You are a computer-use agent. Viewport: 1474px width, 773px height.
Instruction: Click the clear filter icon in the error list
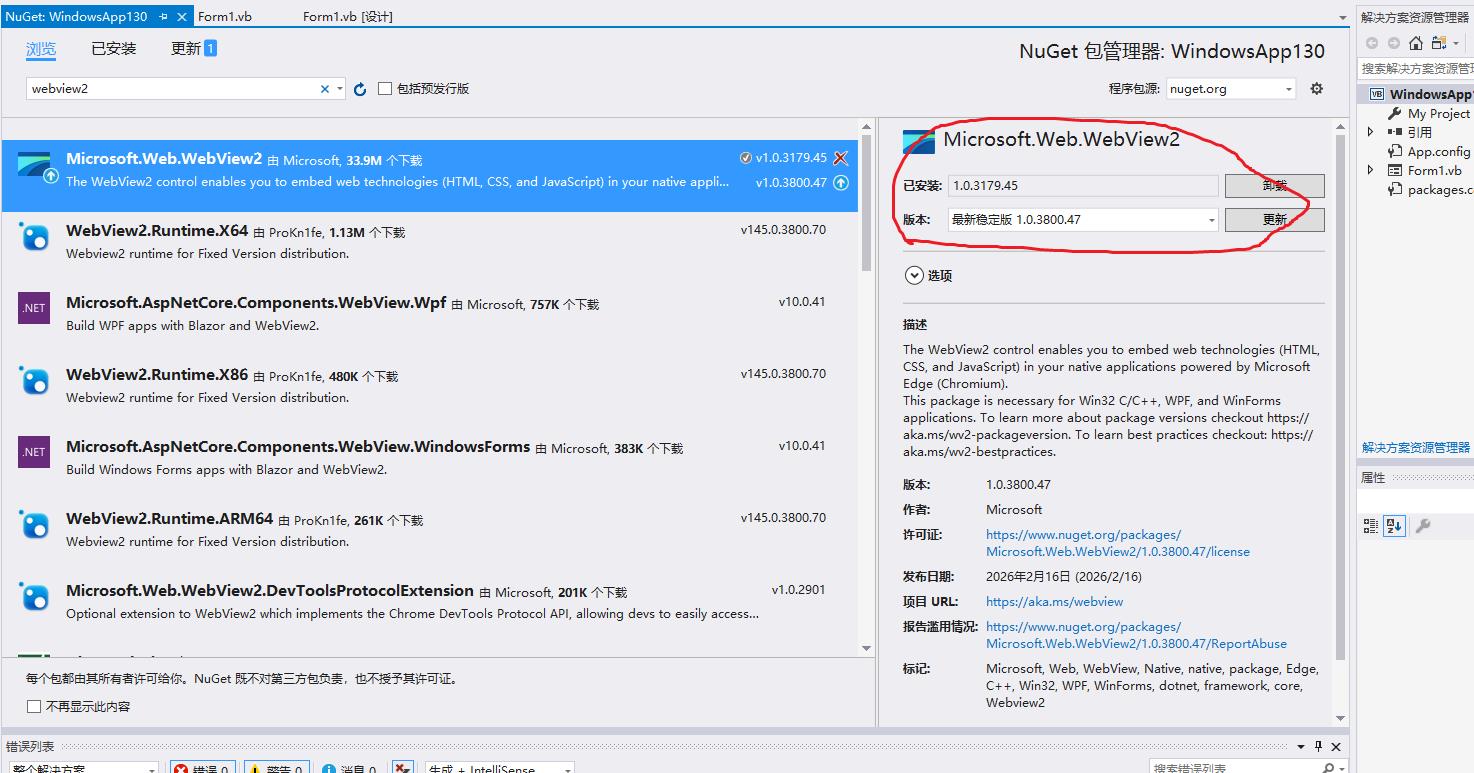click(x=403, y=768)
